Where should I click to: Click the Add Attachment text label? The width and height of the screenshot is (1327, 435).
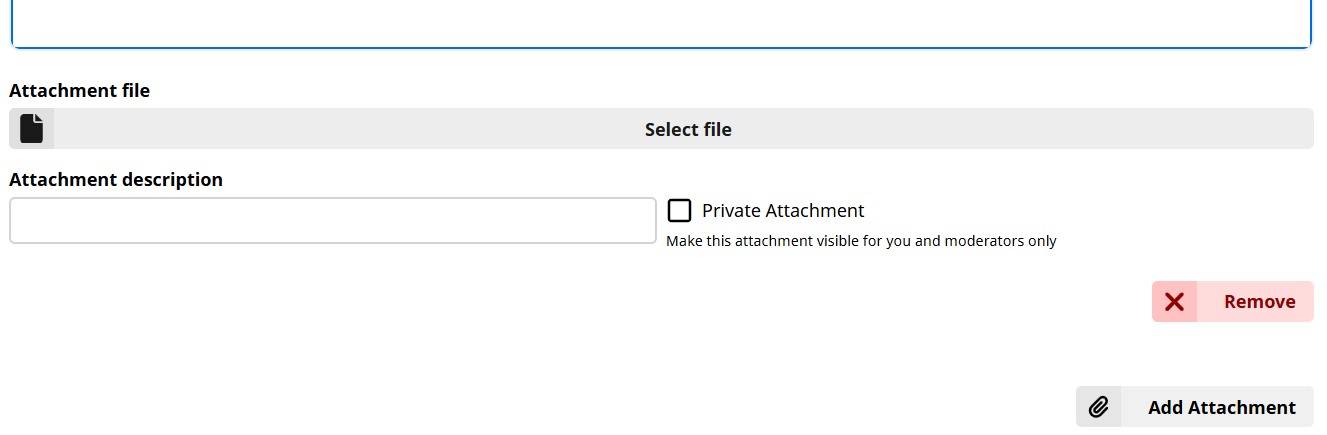coord(1222,407)
